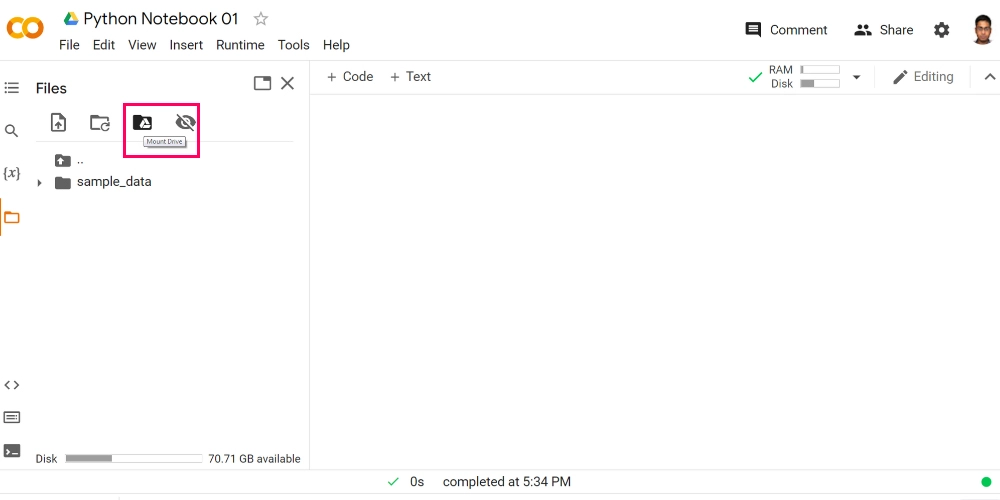1000x500 pixels.
Task: Star this Python Notebook 01
Action: [x=261, y=19]
